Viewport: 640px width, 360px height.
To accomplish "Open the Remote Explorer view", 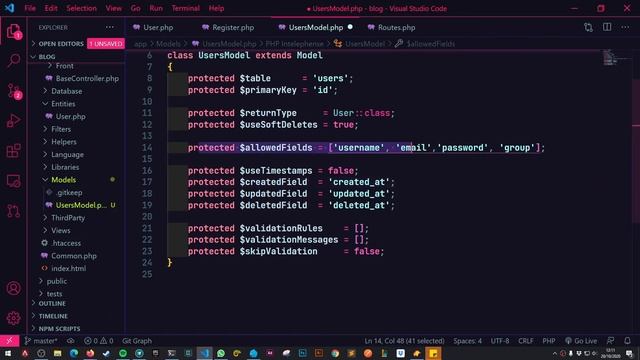I will tap(13, 181).
